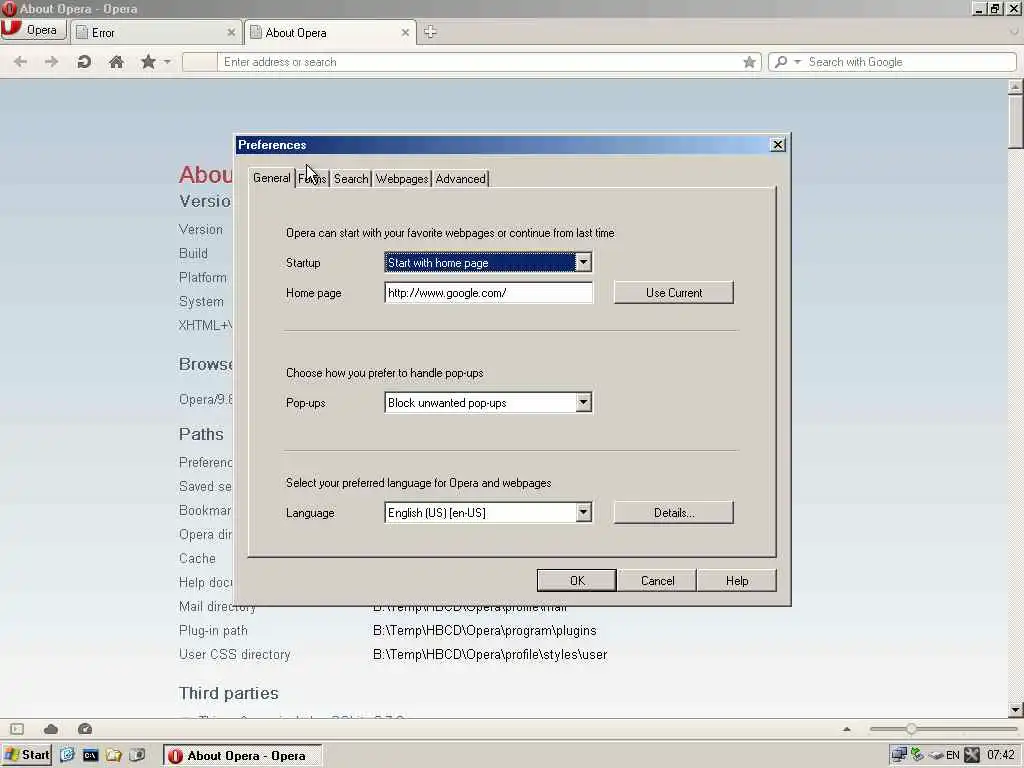Click the network computers tray icon
The height and width of the screenshot is (768, 1024).
point(899,755)
